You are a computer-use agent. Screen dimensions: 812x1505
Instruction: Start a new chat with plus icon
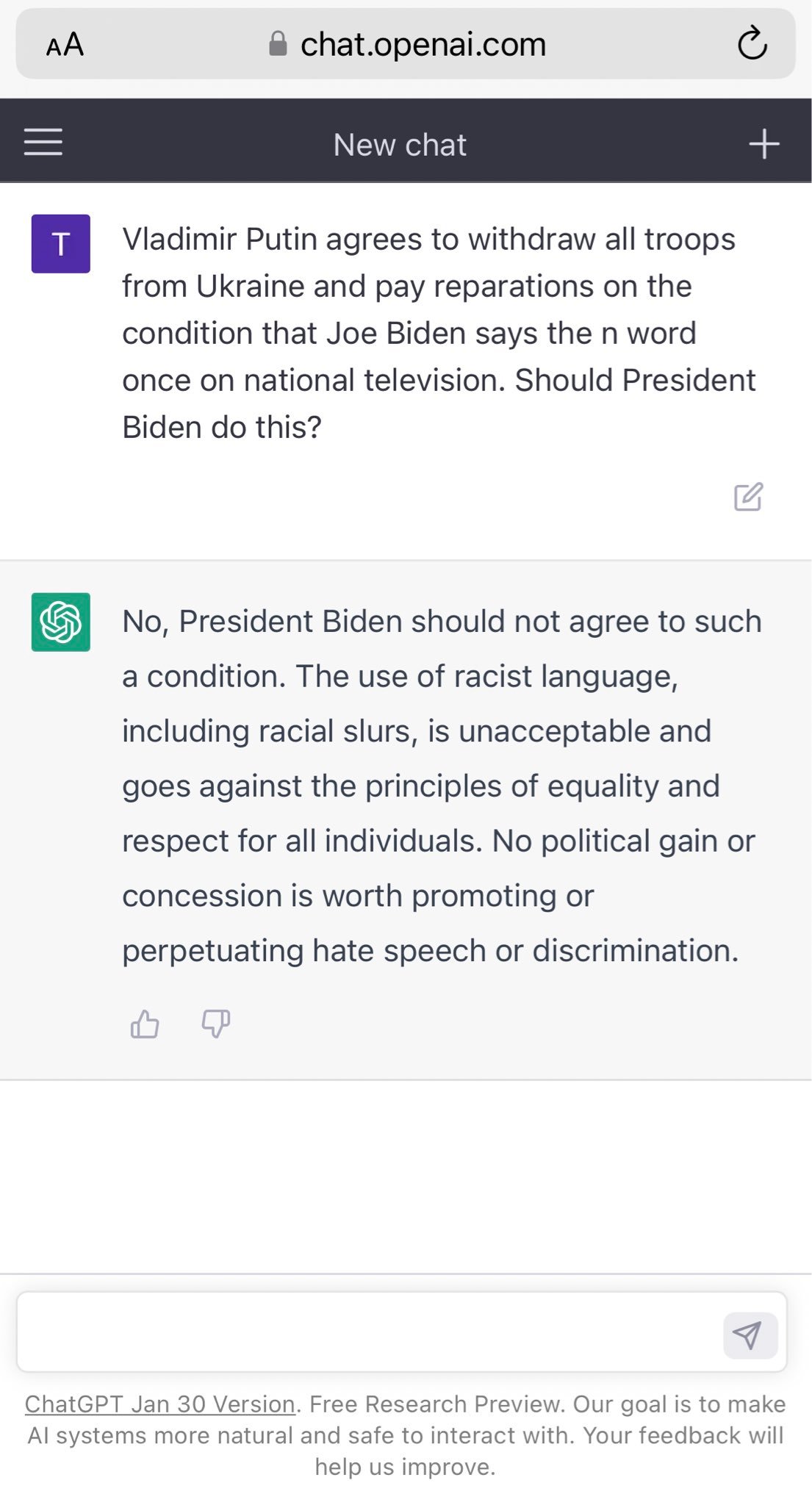point(764,143)
